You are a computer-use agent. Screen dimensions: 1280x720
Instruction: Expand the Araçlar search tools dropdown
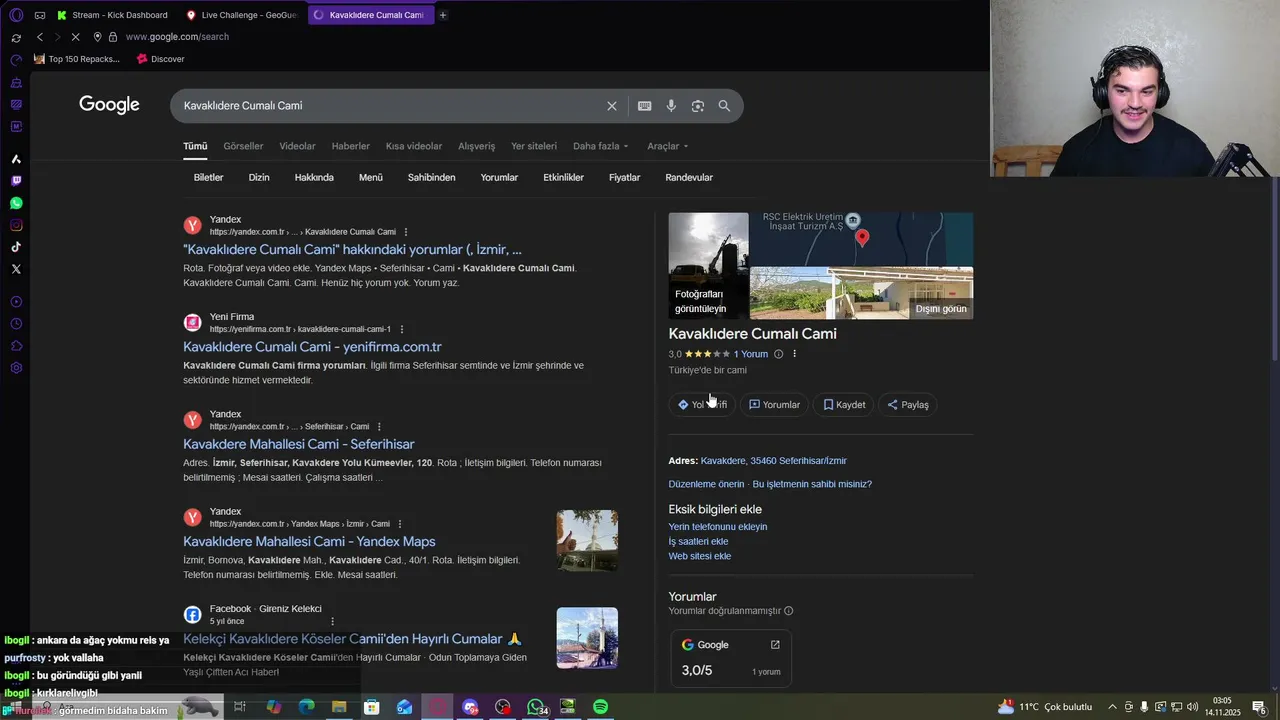point(667,146)
